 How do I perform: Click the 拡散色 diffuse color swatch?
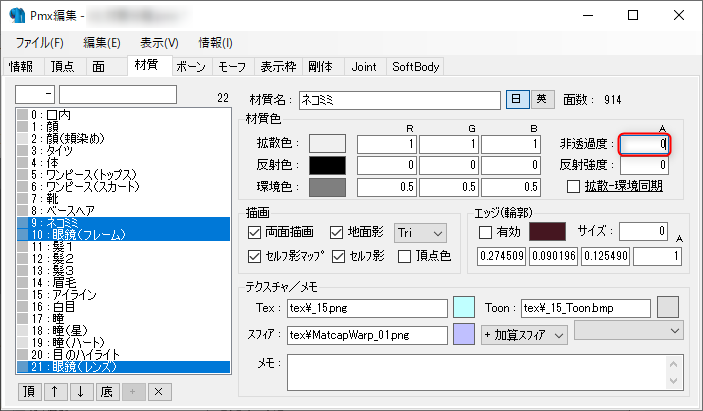(327, 144)
